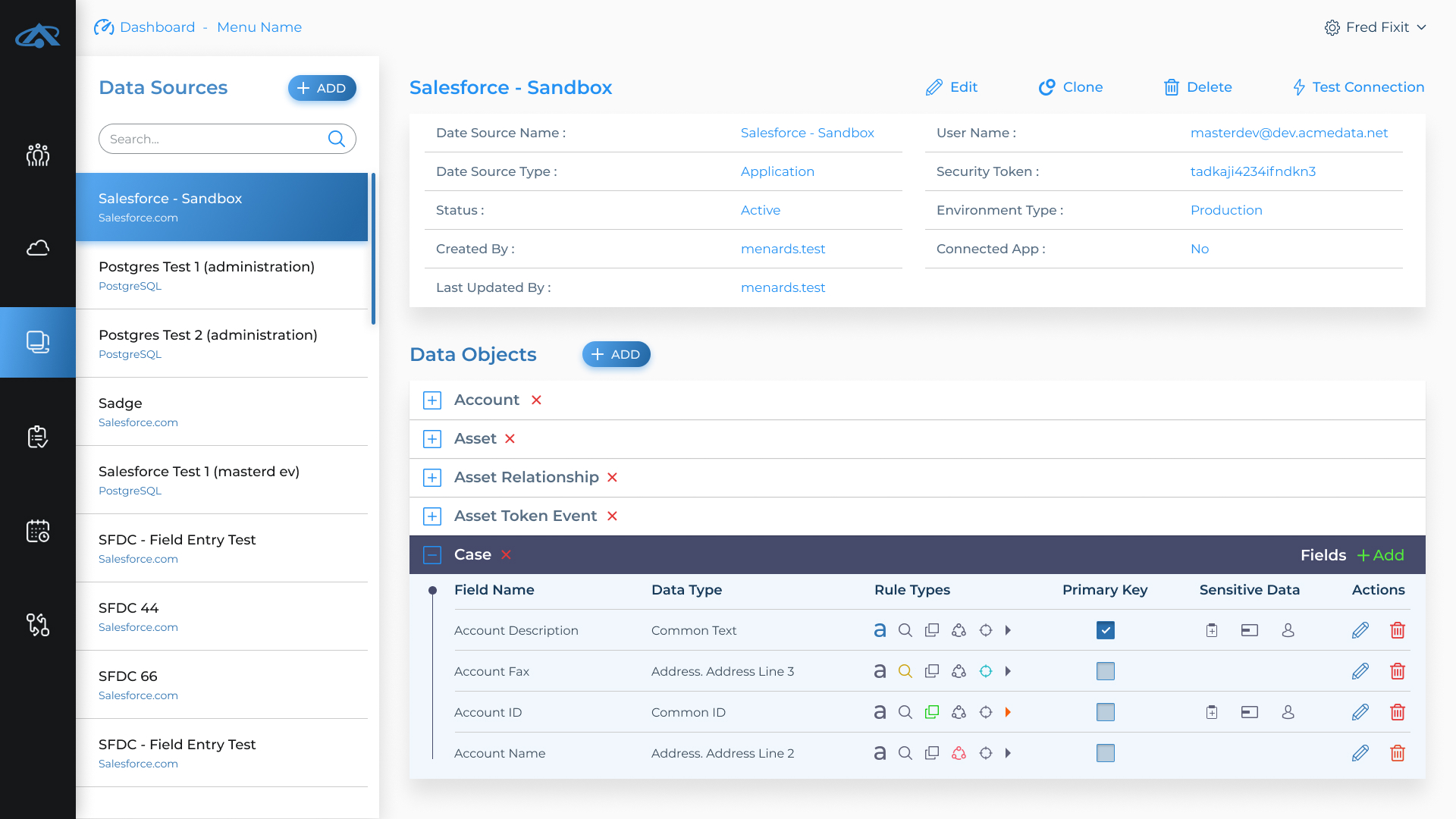Click the data sources list scrollbar
This screenshot has height=819, width=1456.
373,249
